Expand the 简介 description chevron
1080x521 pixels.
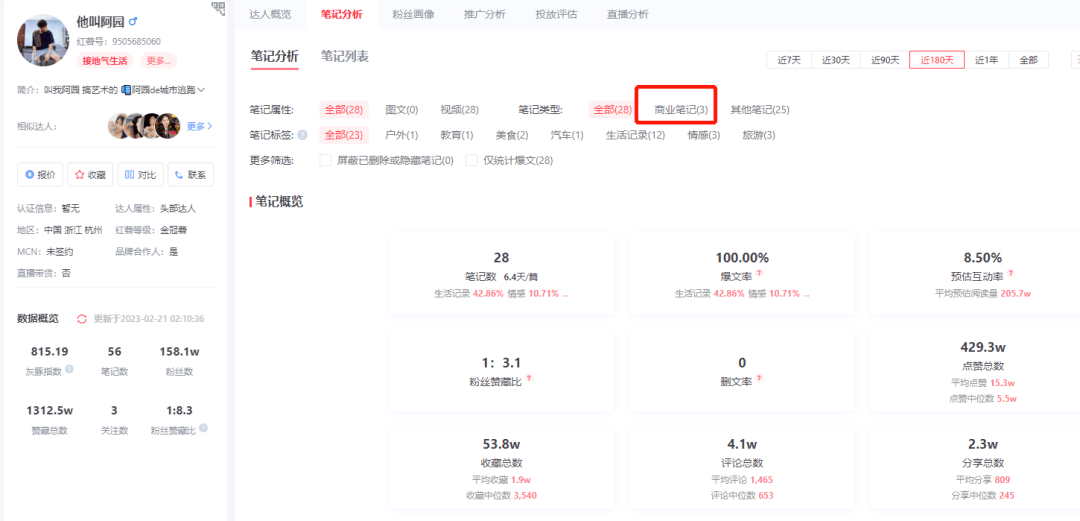[201, 90]
